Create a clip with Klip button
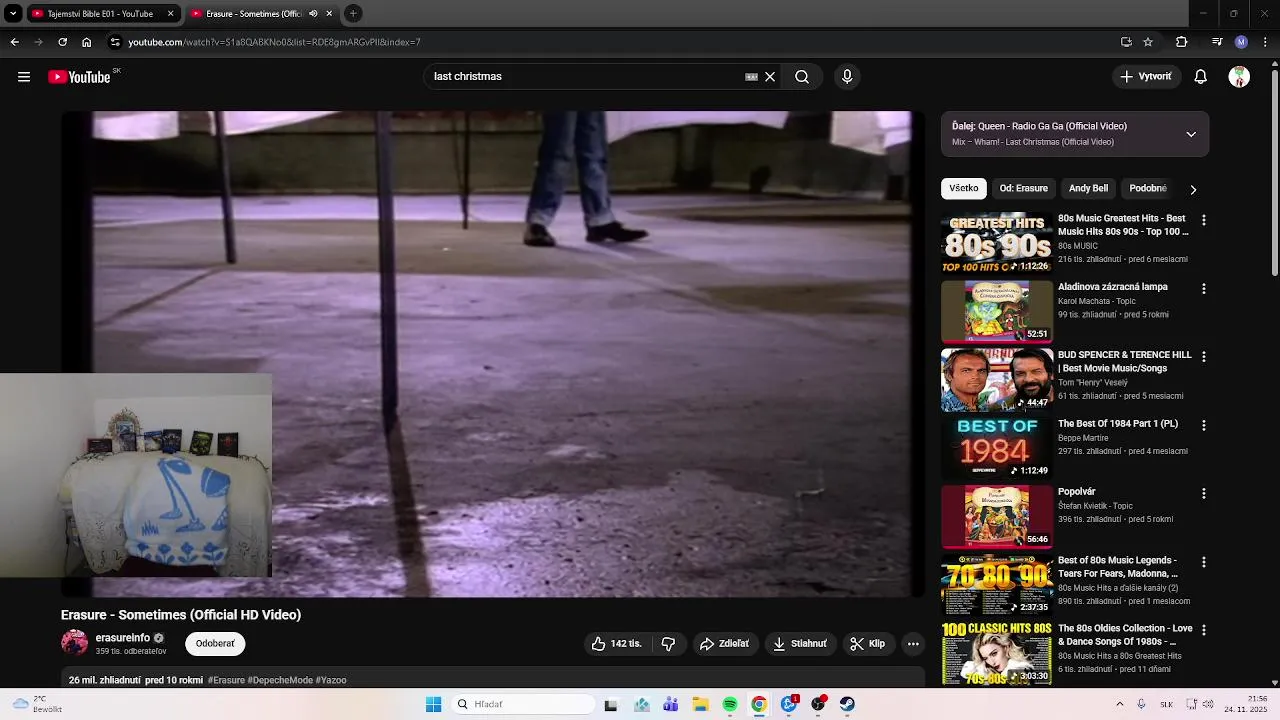1280x720 pixels. [868, 644]
